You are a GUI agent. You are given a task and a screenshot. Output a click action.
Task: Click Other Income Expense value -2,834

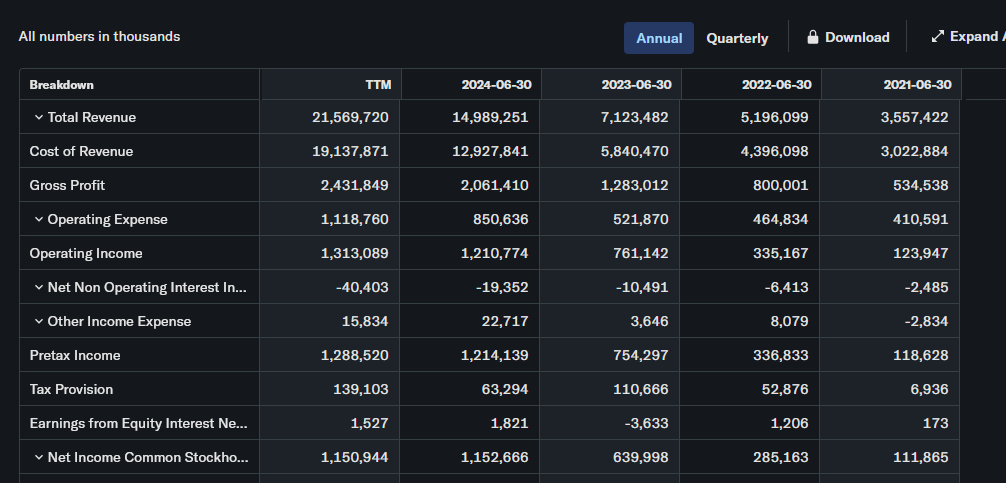click(926, 321)
